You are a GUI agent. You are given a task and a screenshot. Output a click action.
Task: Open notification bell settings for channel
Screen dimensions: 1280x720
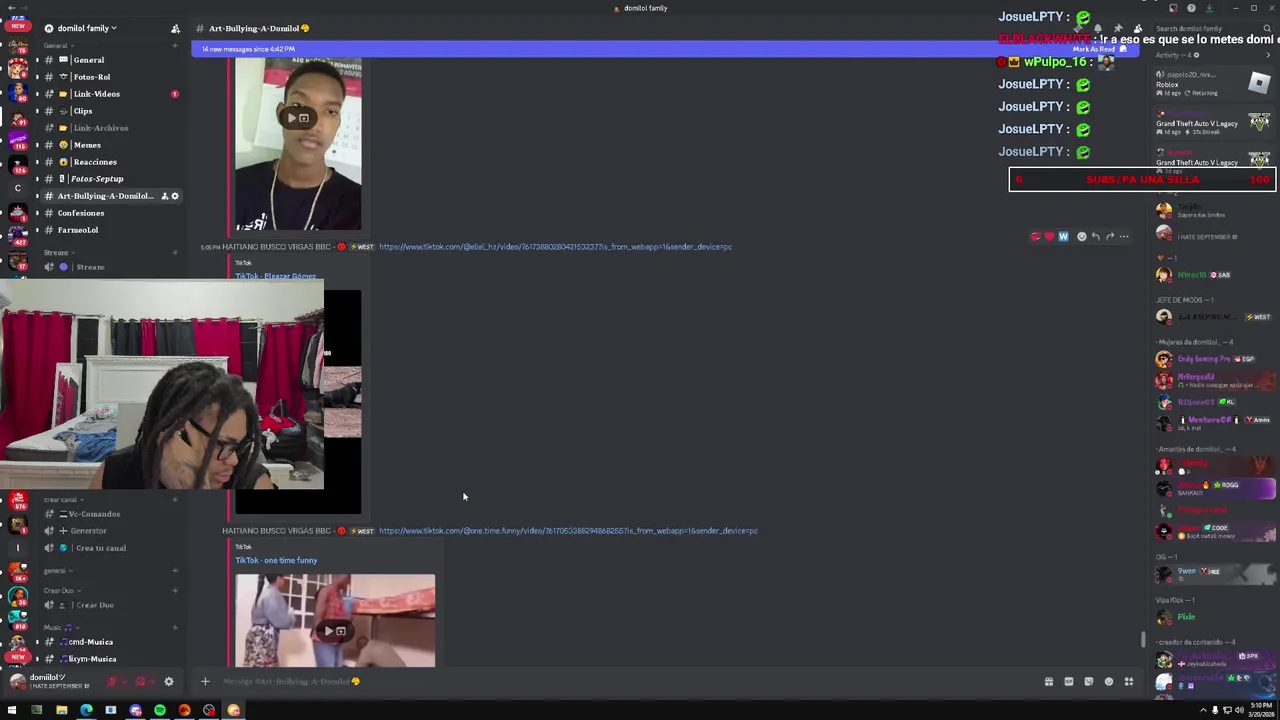1098,28
